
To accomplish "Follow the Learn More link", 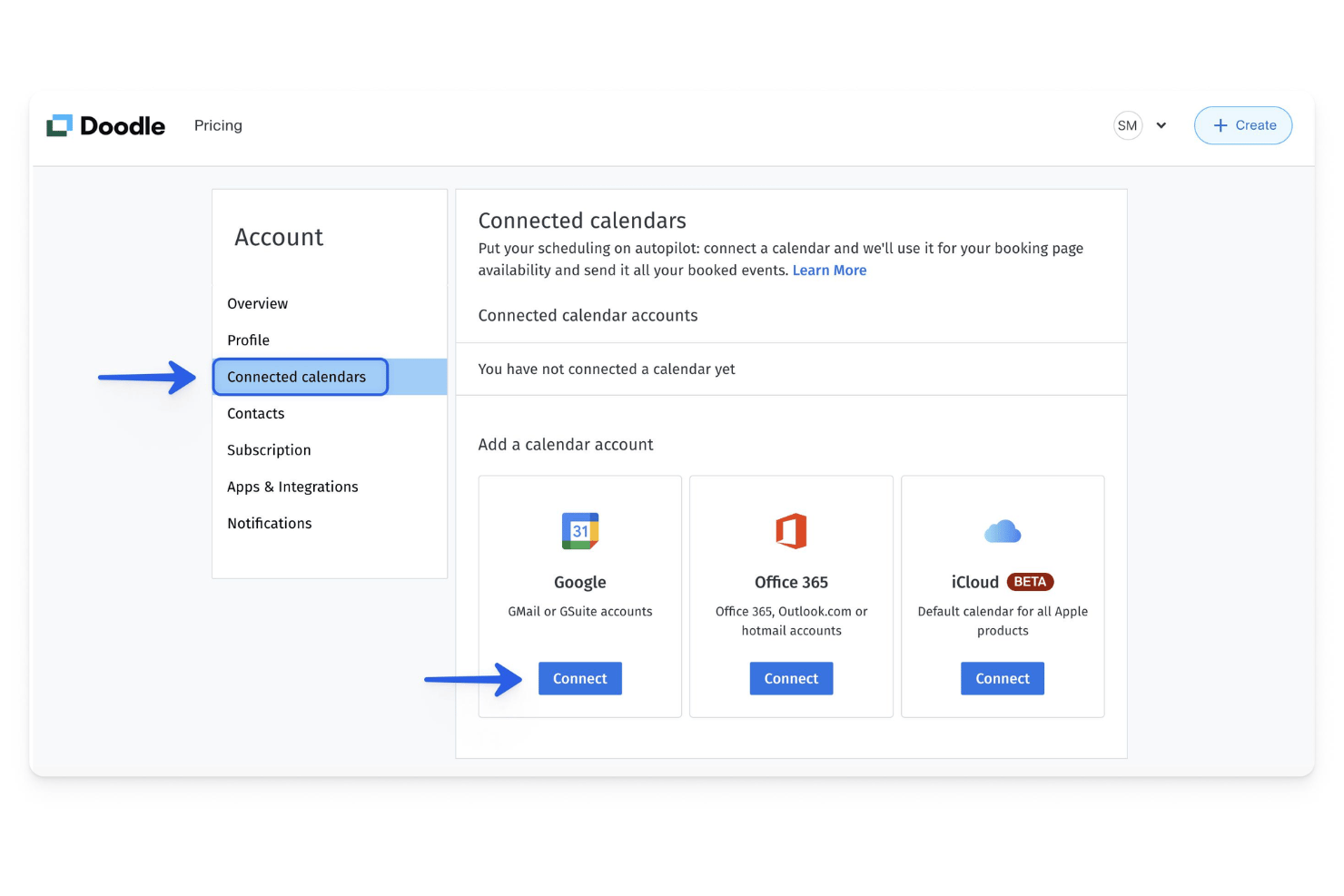I will 829,271.
